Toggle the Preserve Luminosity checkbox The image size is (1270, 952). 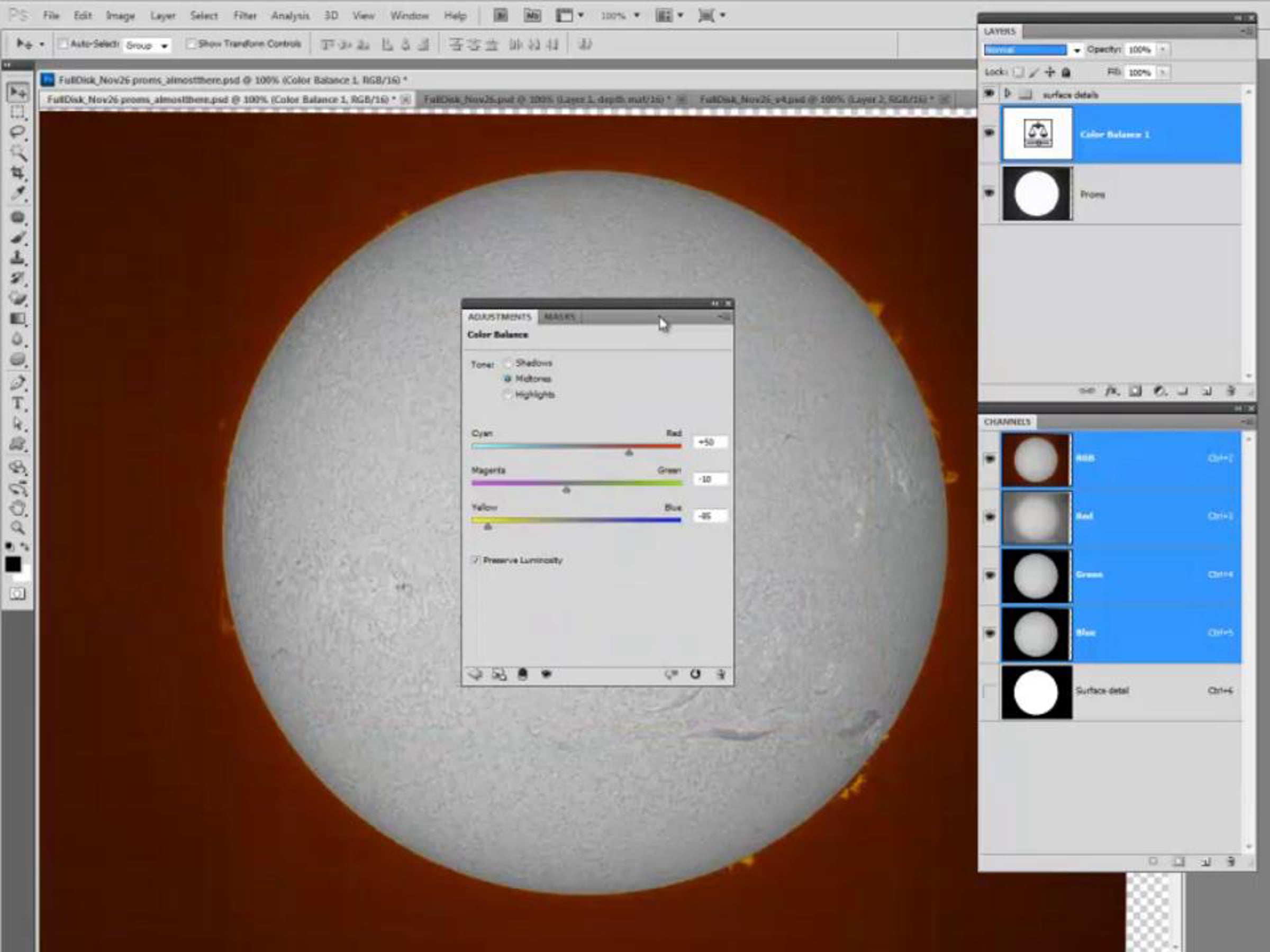pos(475,560)
